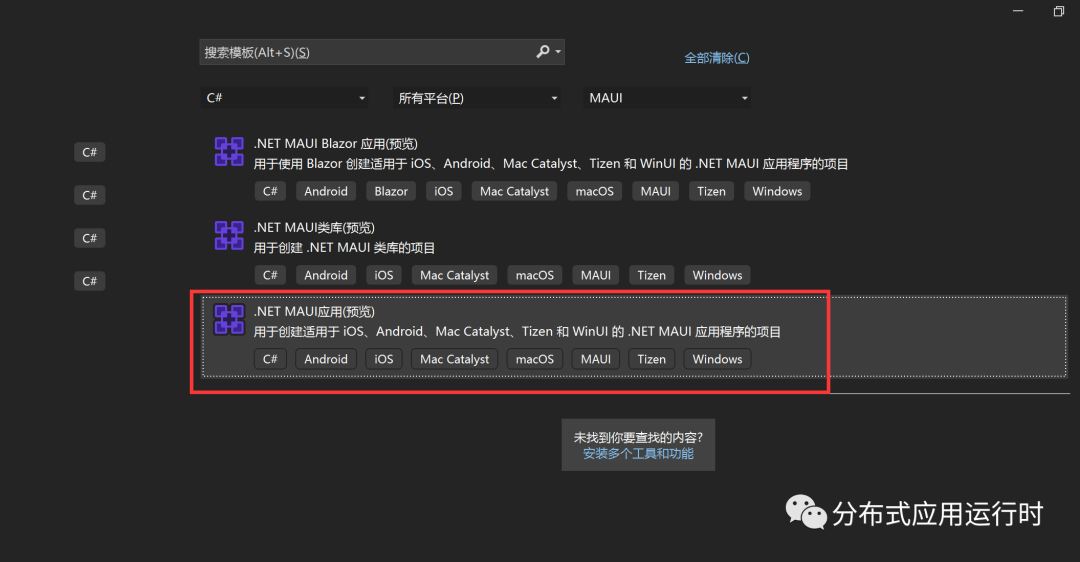Open the search options arrow beside magnifier
This screenshot has width=1080, height=562.
[558, 52]
